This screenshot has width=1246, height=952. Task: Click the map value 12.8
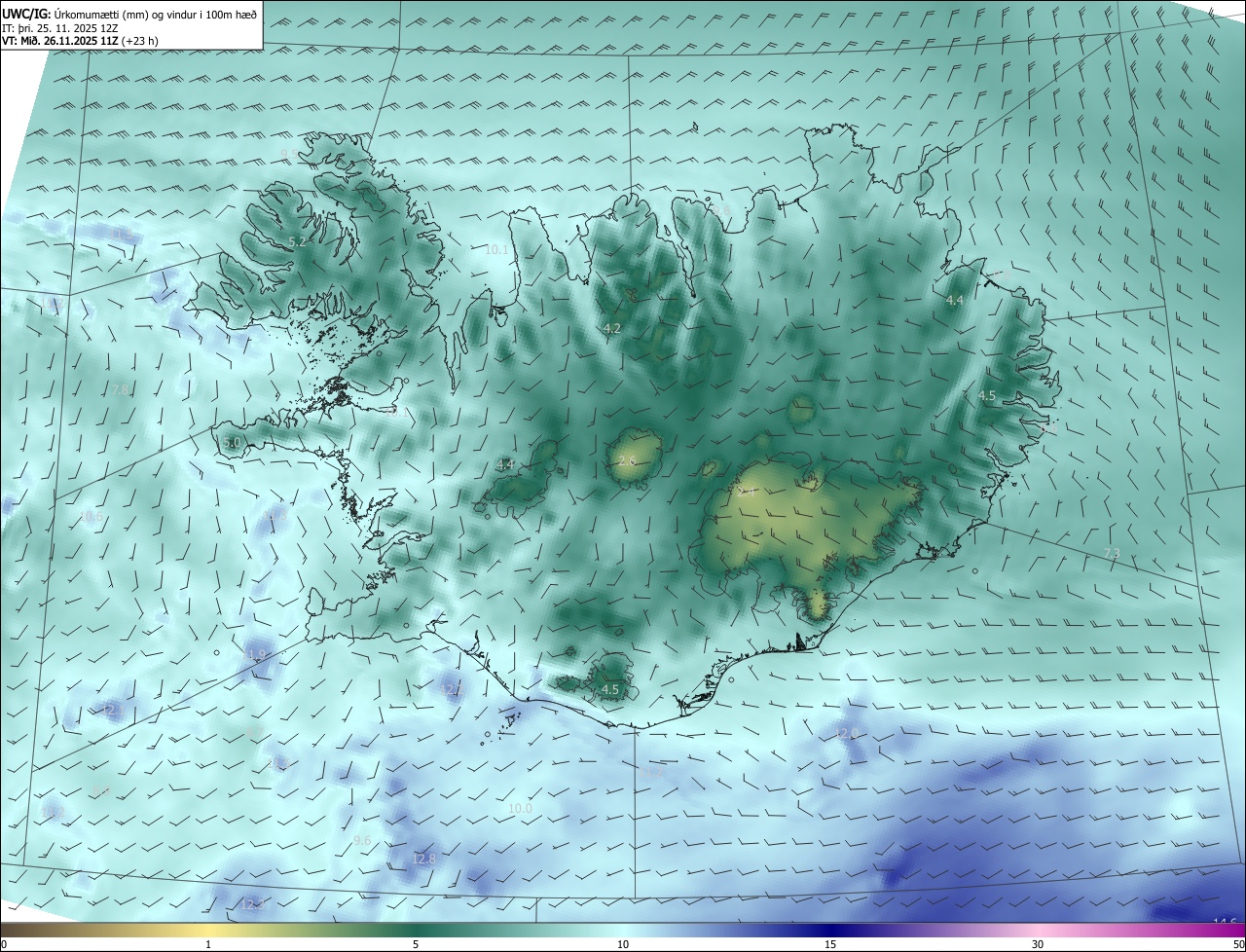coord(423,860)
